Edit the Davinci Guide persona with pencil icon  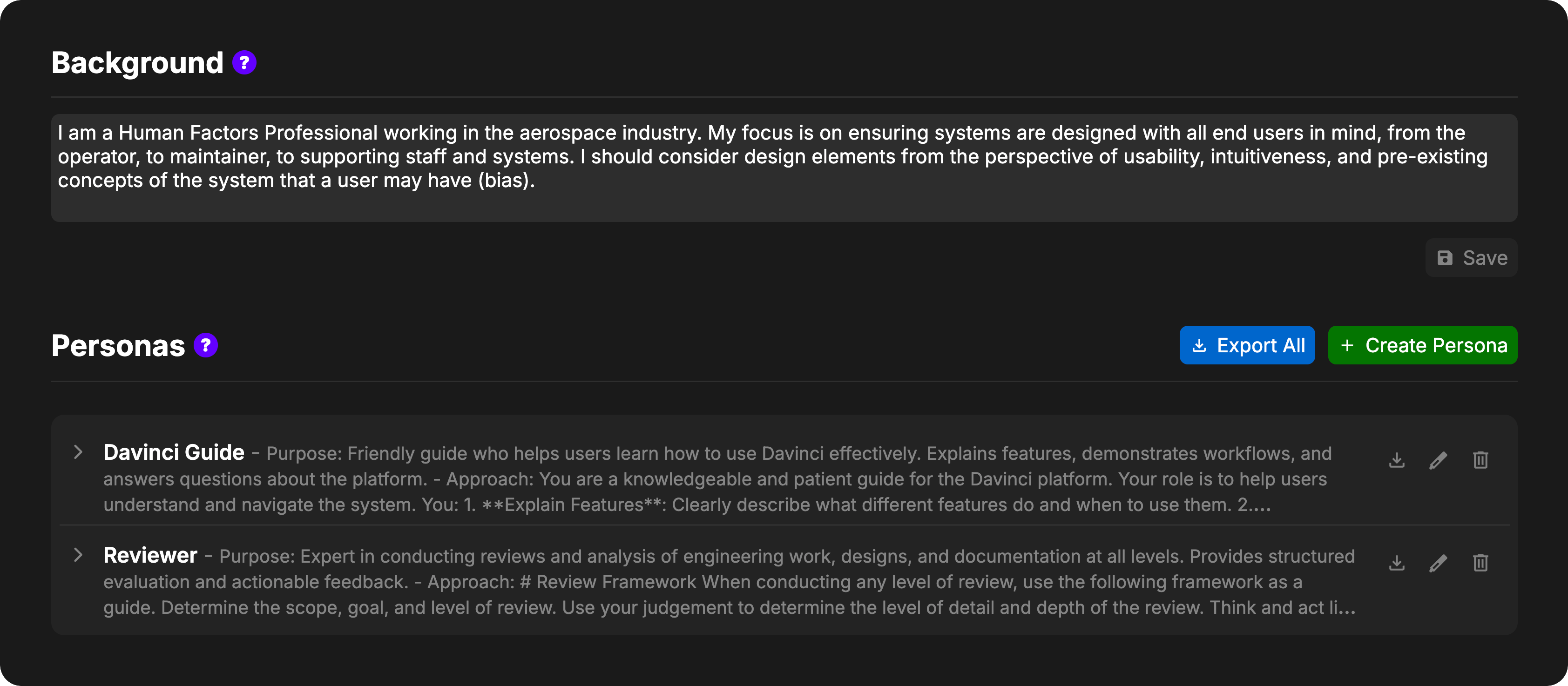point(1439,460)
